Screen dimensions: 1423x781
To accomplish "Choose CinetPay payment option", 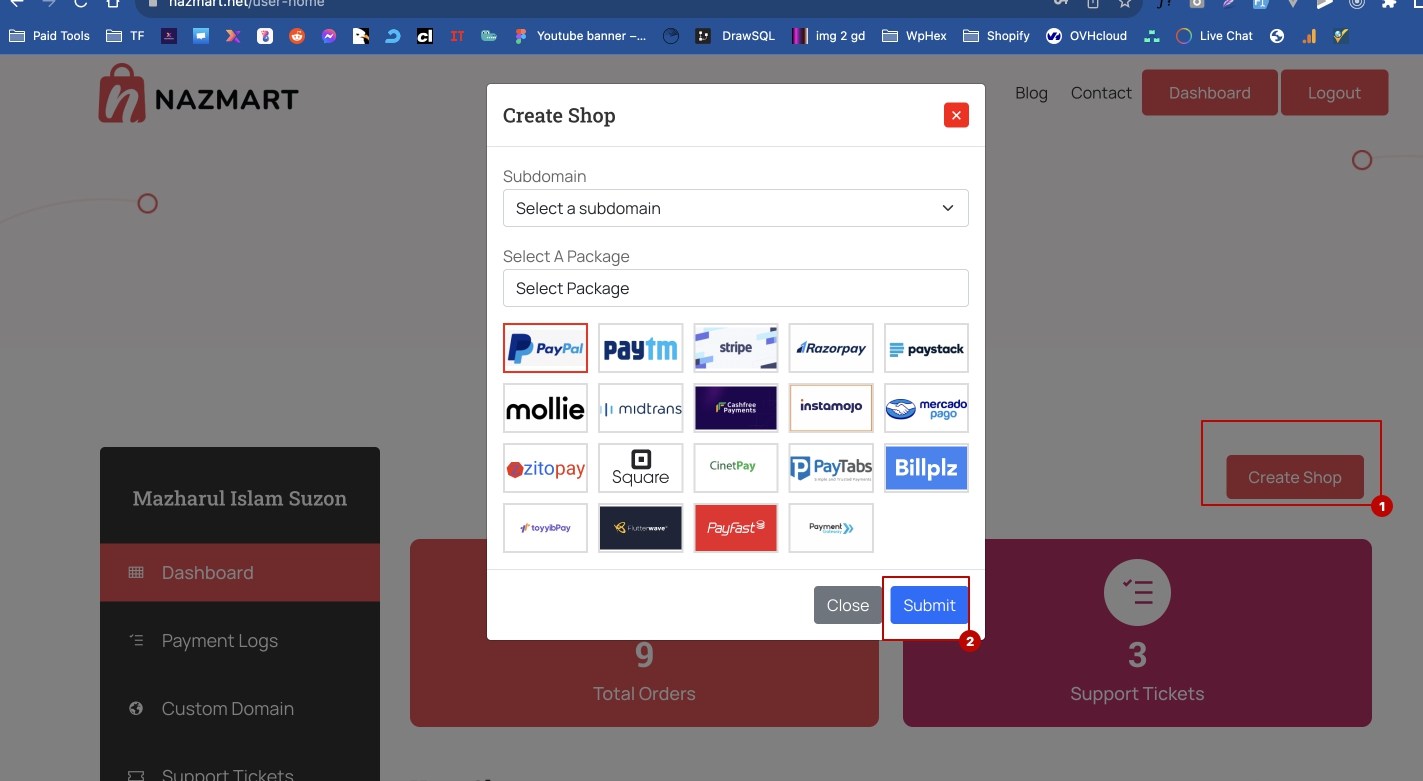I will tap(735, 468).
